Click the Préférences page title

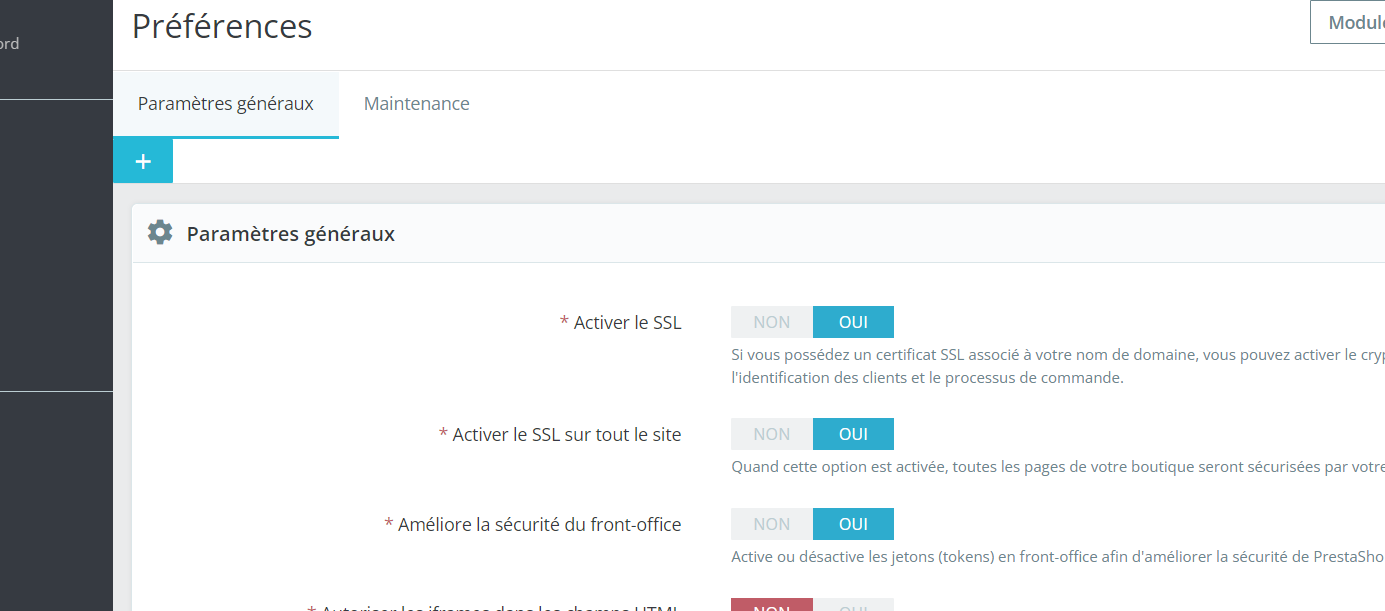222,26
